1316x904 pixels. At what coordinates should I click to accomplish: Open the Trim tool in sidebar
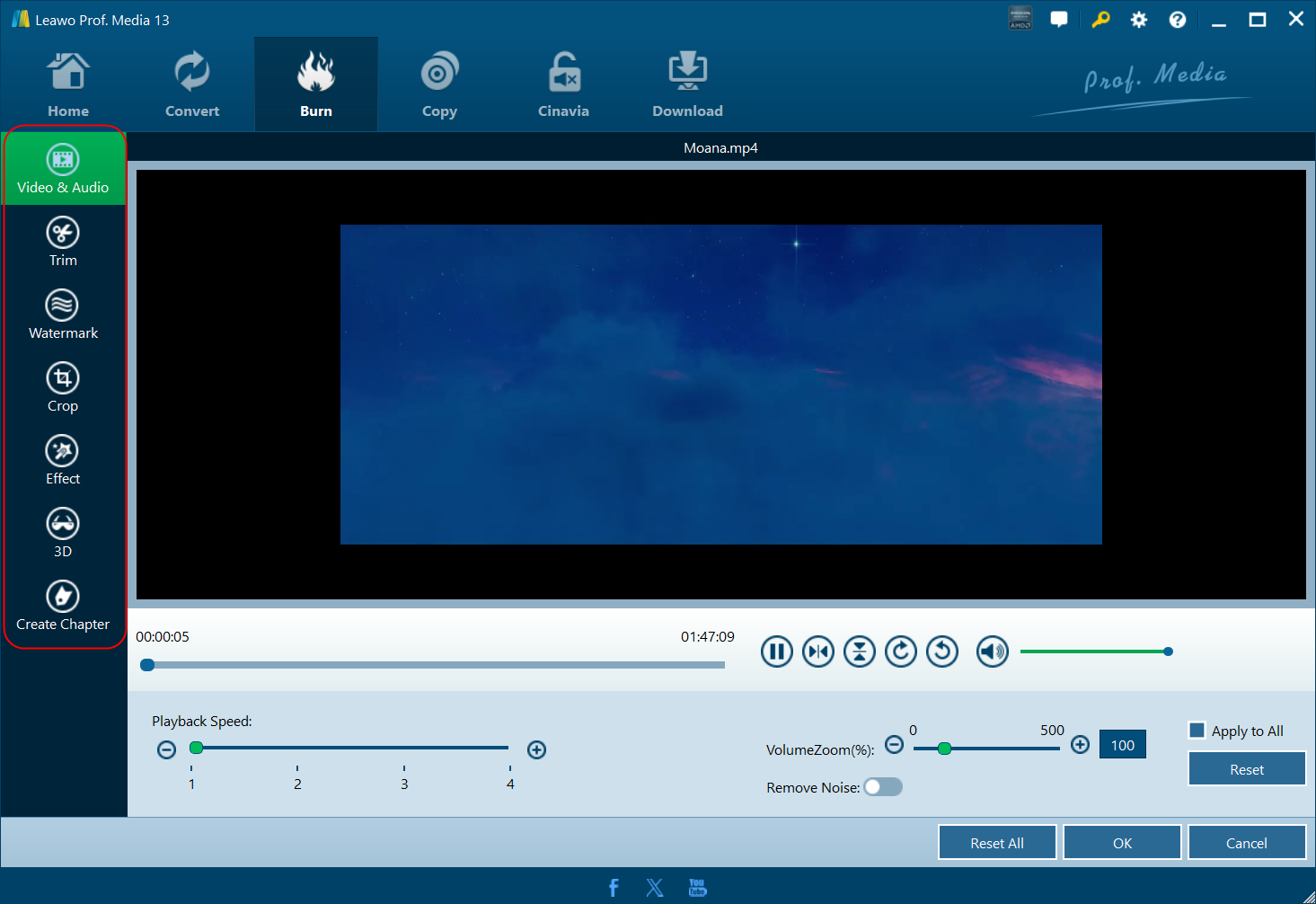click(63, 242)
